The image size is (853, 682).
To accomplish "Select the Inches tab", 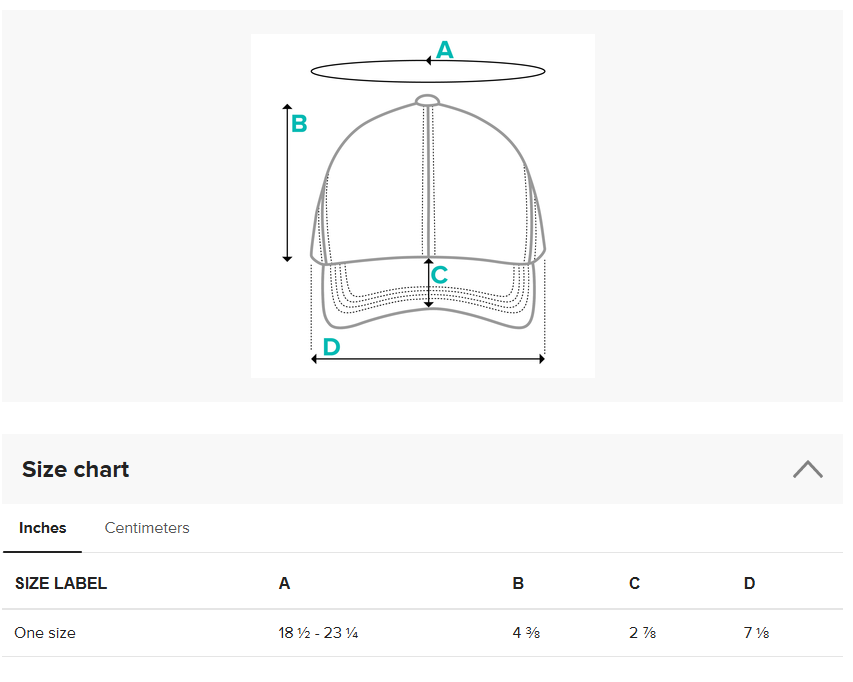I will pos(43,528).
